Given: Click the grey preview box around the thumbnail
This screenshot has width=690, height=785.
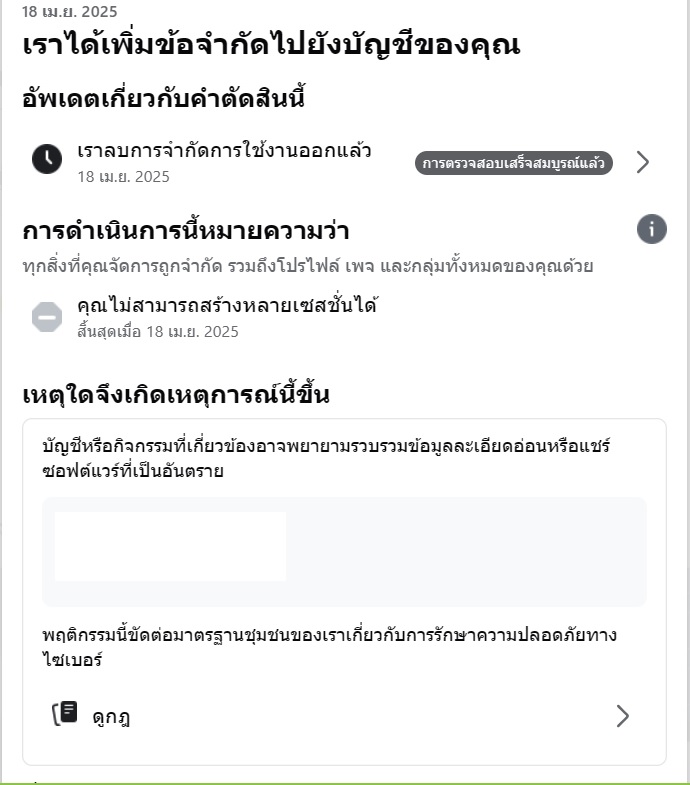Looking at the screenshot, I should tap(344, 552).
